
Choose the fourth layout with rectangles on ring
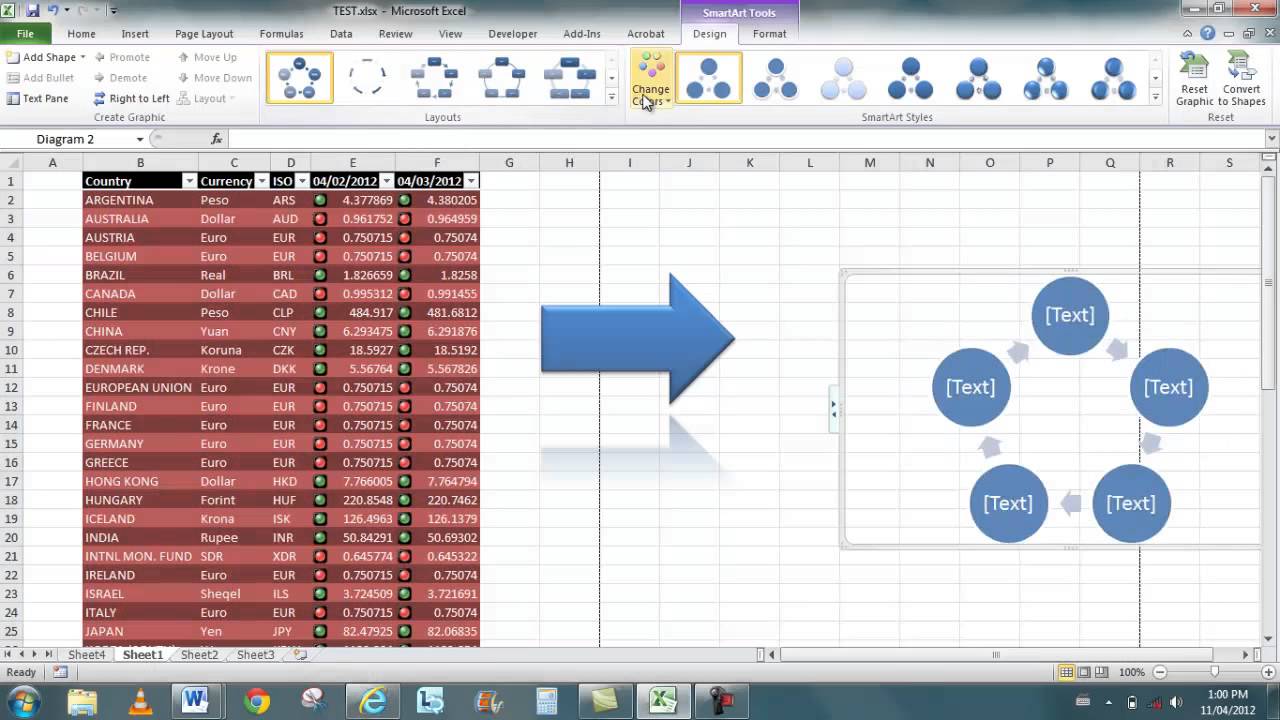point(502,78)
